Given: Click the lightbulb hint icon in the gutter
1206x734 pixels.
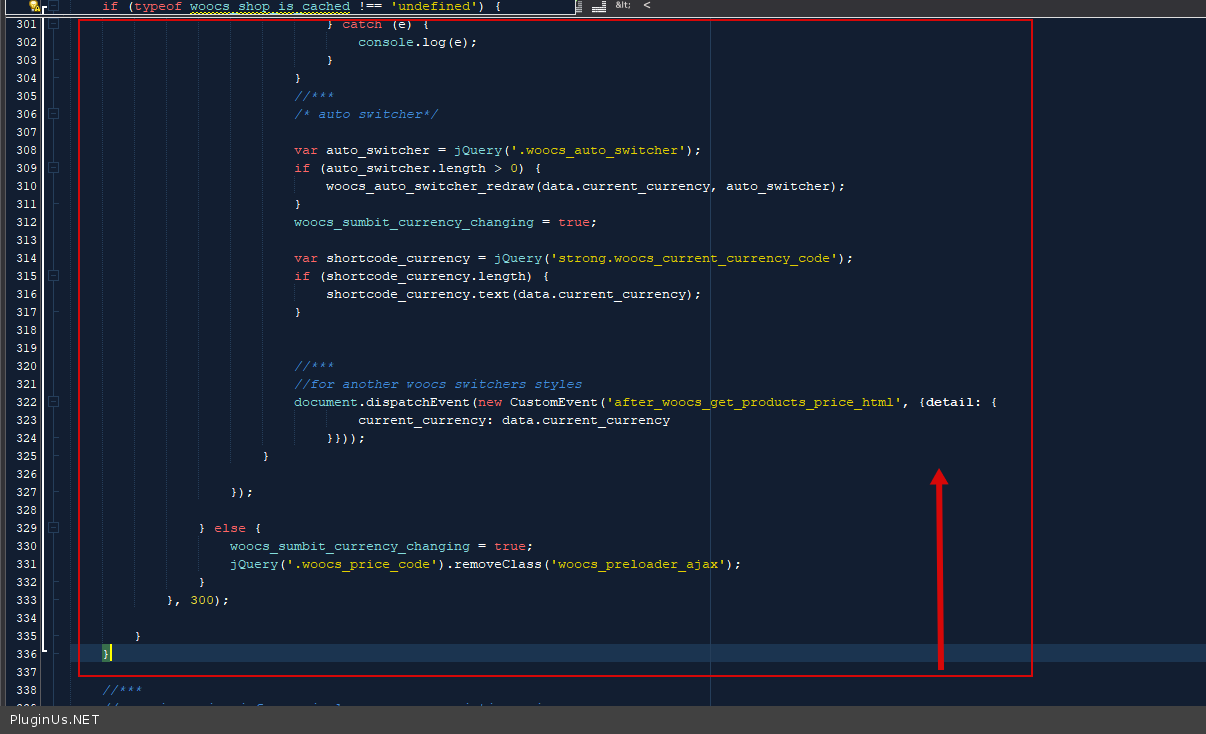Looking at the screenshot, I should [x=34, y=6].
